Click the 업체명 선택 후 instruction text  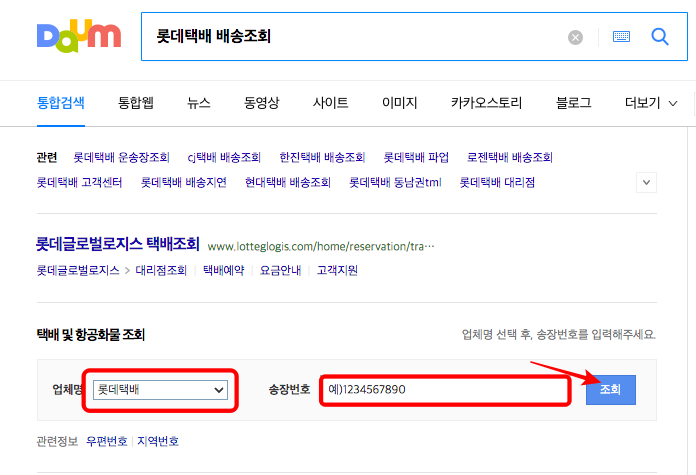[559, 334]
